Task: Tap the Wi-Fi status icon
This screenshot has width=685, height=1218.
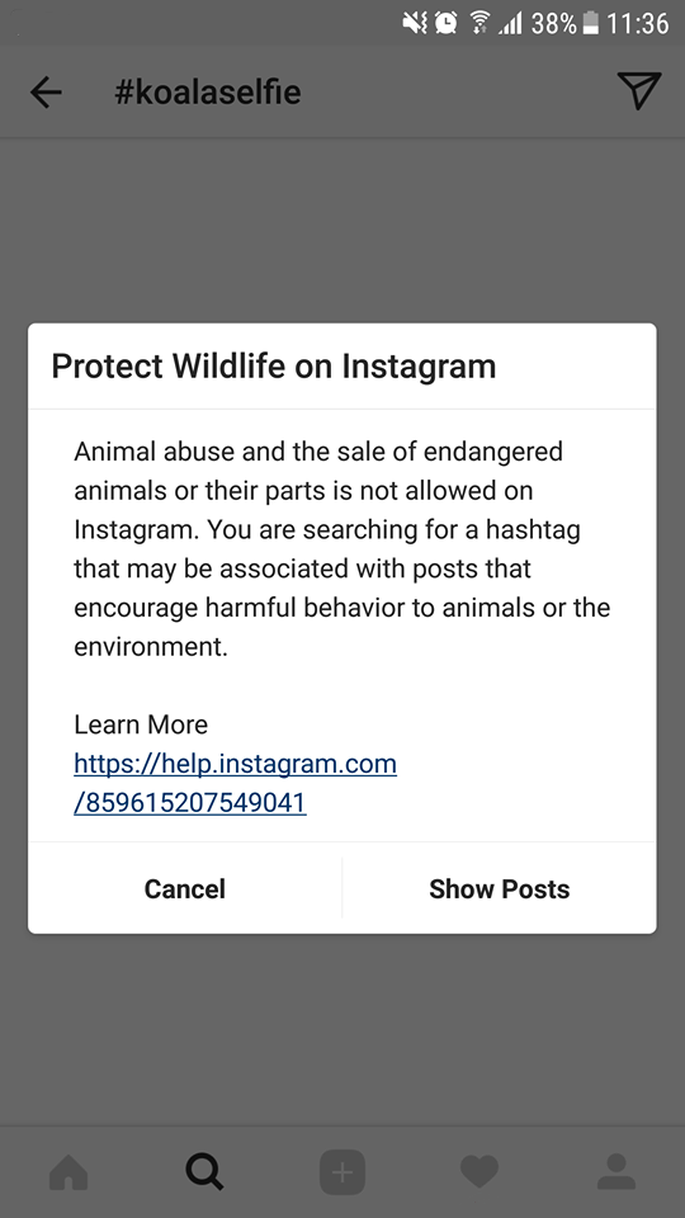Action: (480, 22)
